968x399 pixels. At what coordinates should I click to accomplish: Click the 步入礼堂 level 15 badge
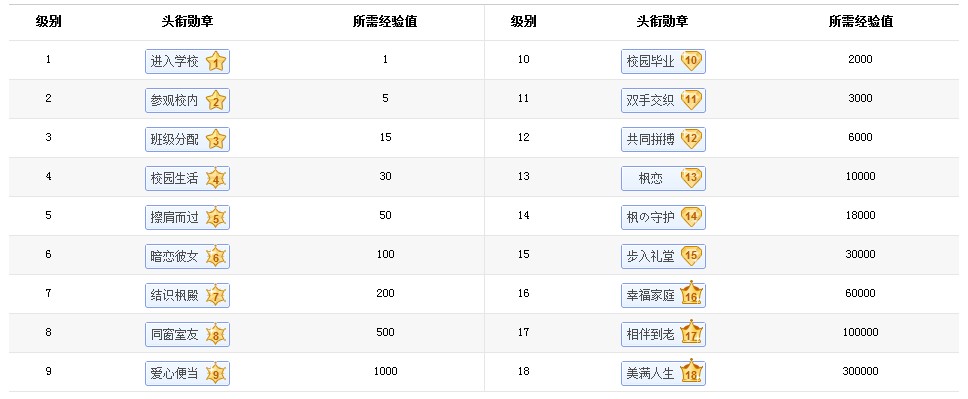pos(663,256)
